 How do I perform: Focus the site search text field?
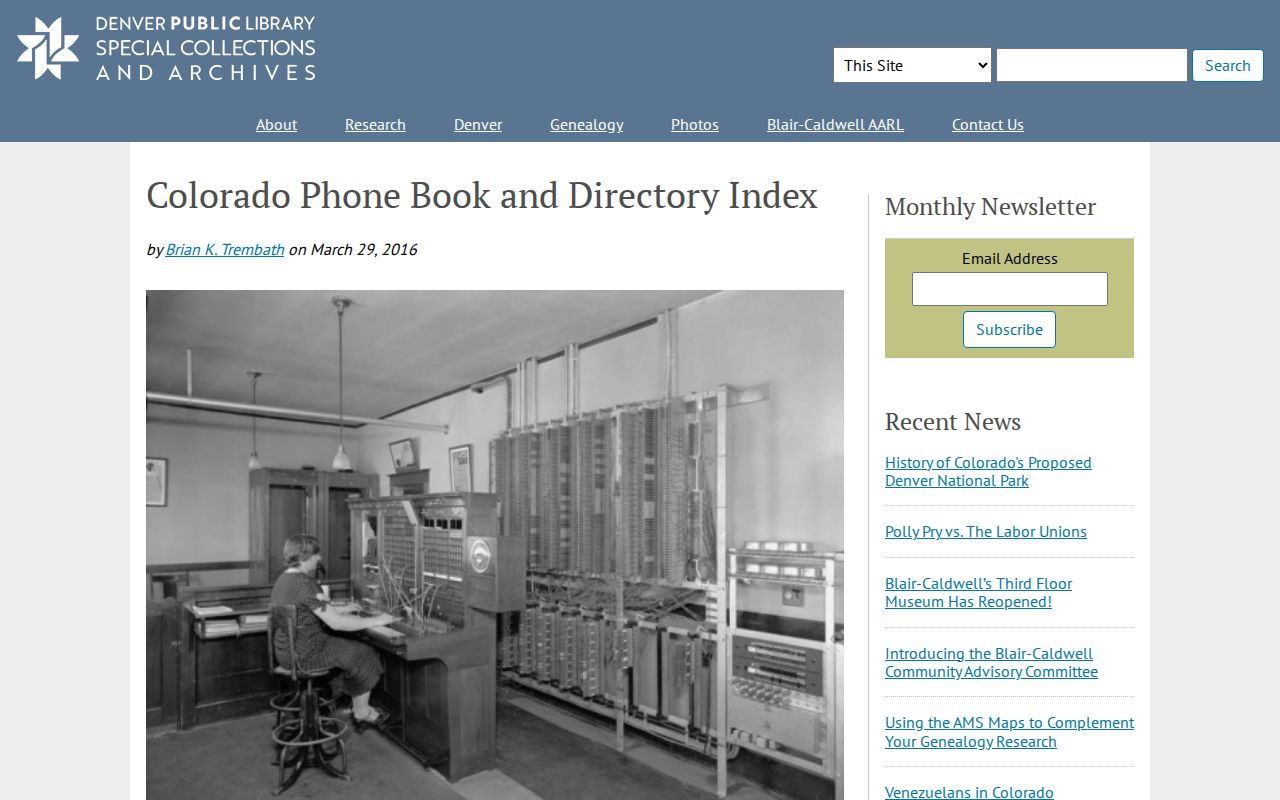coord(1092,65)
